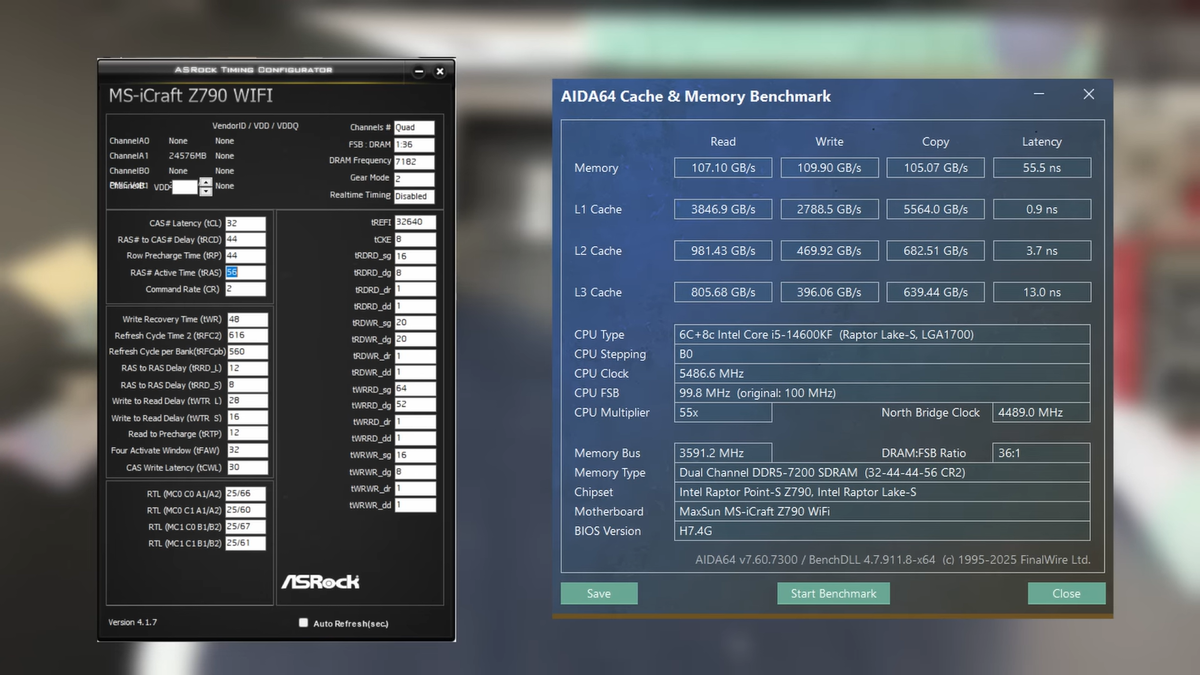Minimize the AIDA64 benchmark window
This screenshot has width=1200, height=675.
pyautogui.click(x=1040, y=95)
